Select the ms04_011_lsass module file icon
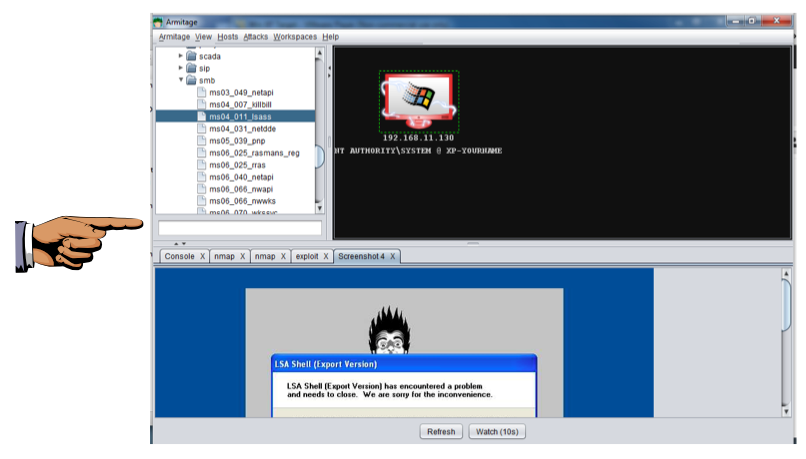The width and height of the screenshot is (806, 459). pyautogui.click(x=202, y=116)
